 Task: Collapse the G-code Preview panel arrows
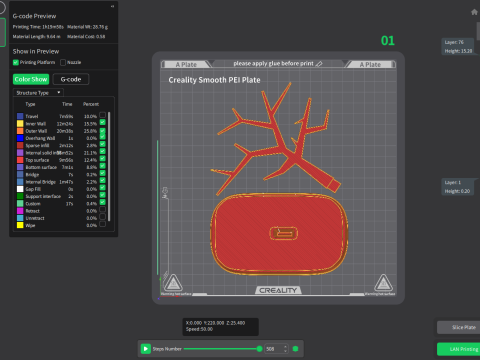click(112, 6)
